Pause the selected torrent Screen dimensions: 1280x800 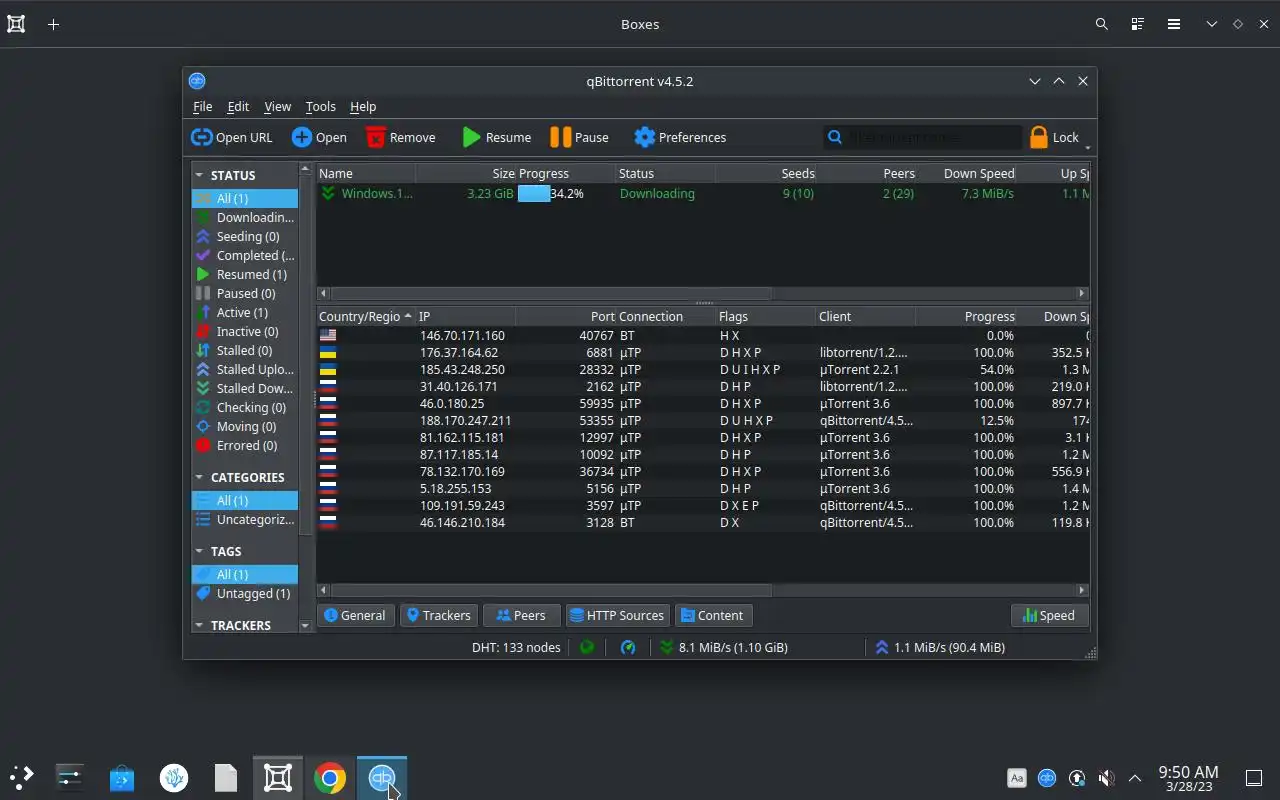579,137
